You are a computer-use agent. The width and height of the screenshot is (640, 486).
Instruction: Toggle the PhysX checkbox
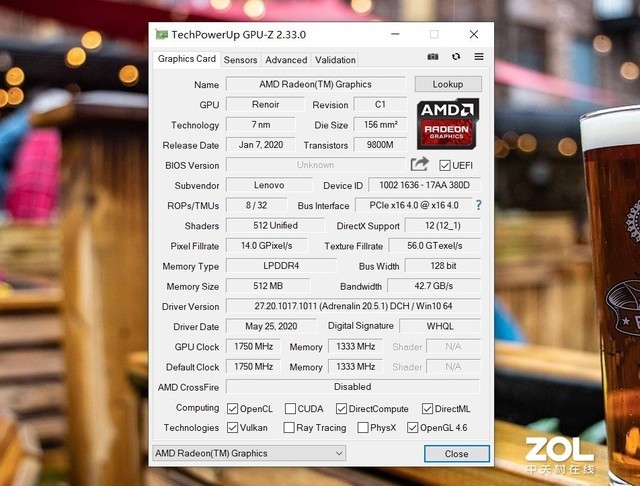[x=362, y=428]
